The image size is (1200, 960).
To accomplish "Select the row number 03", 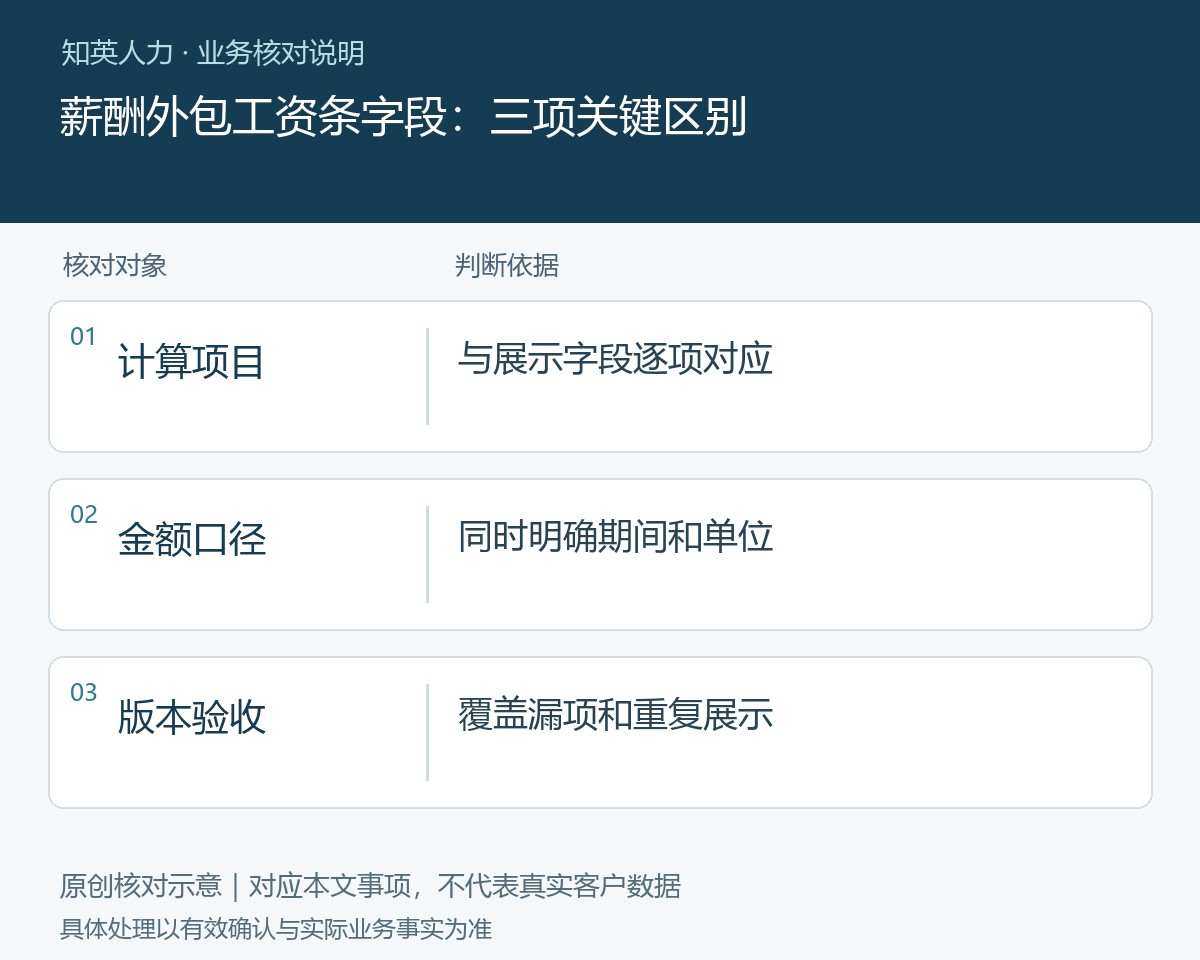I will [x=83, y=693].
